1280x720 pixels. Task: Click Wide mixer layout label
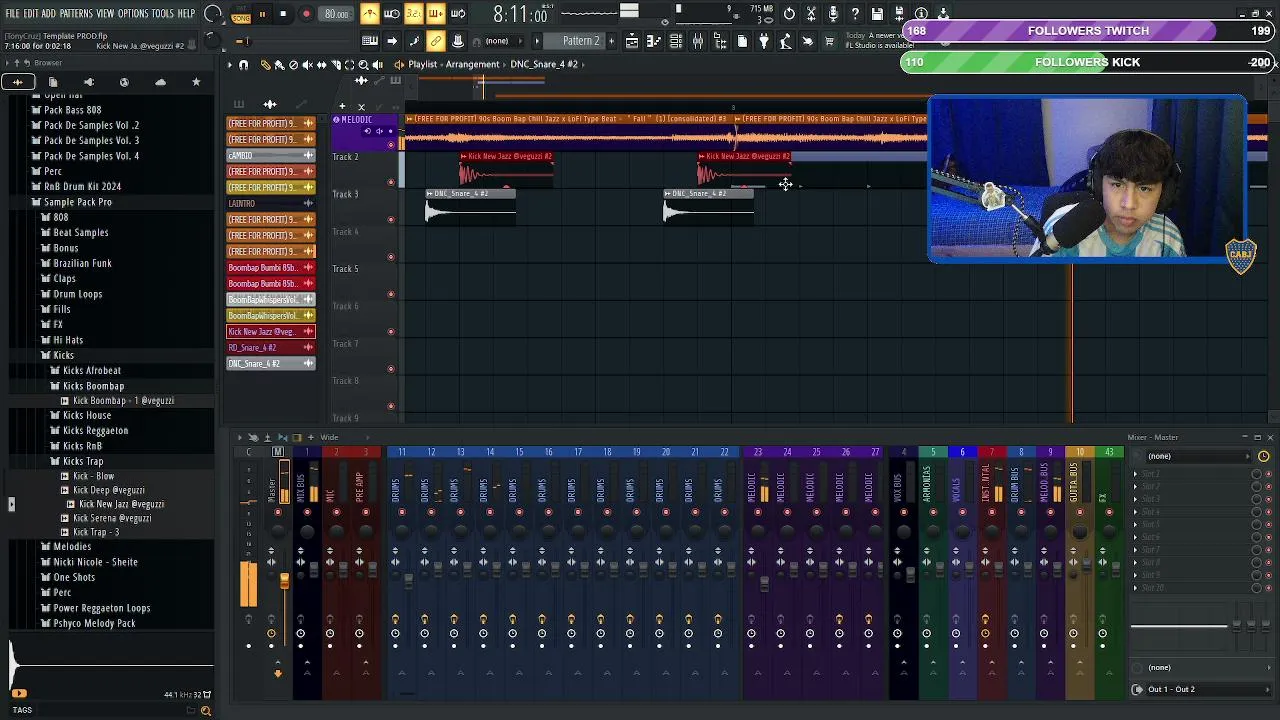coord(329,437)
